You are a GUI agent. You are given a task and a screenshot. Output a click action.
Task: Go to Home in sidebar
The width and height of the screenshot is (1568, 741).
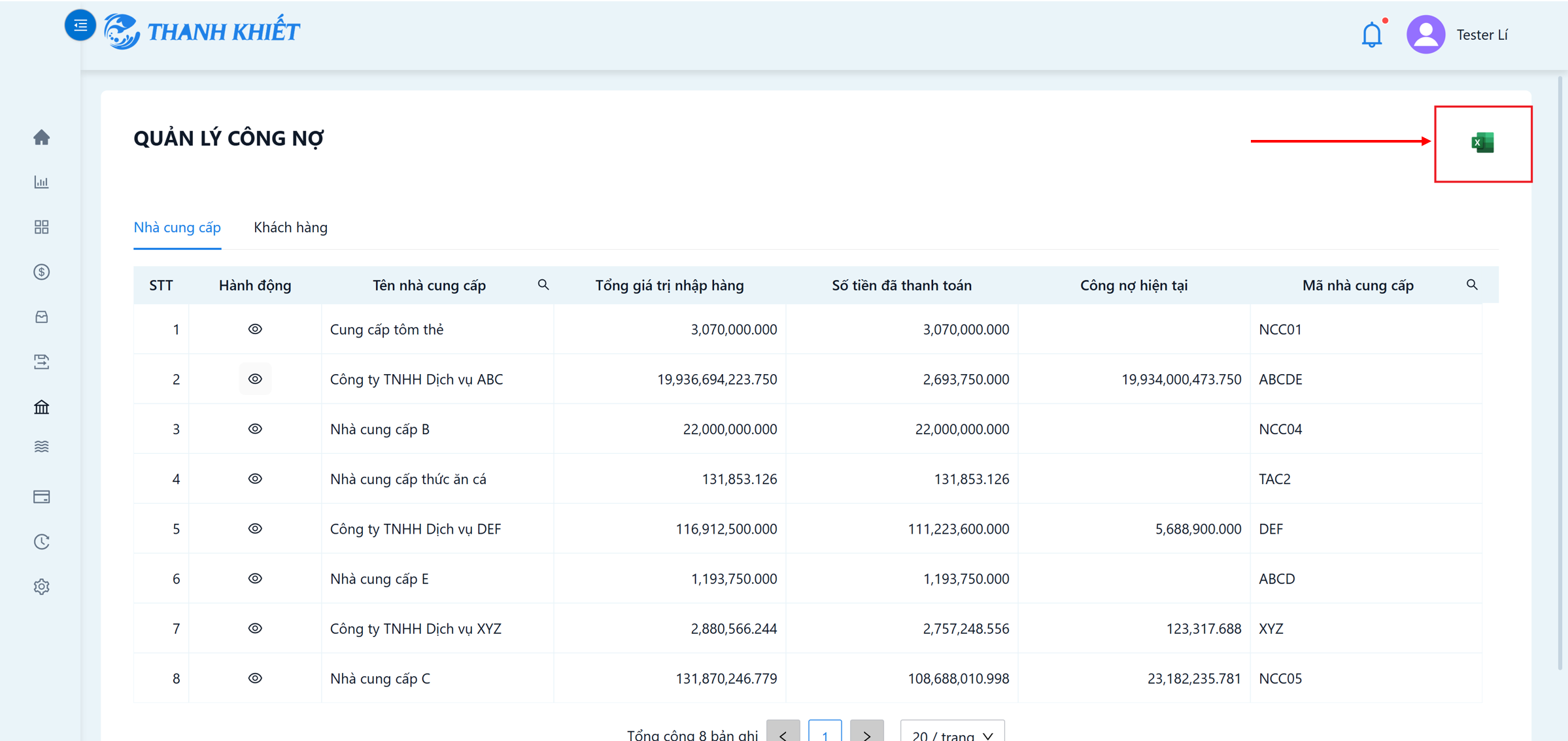tap(42, 137)
